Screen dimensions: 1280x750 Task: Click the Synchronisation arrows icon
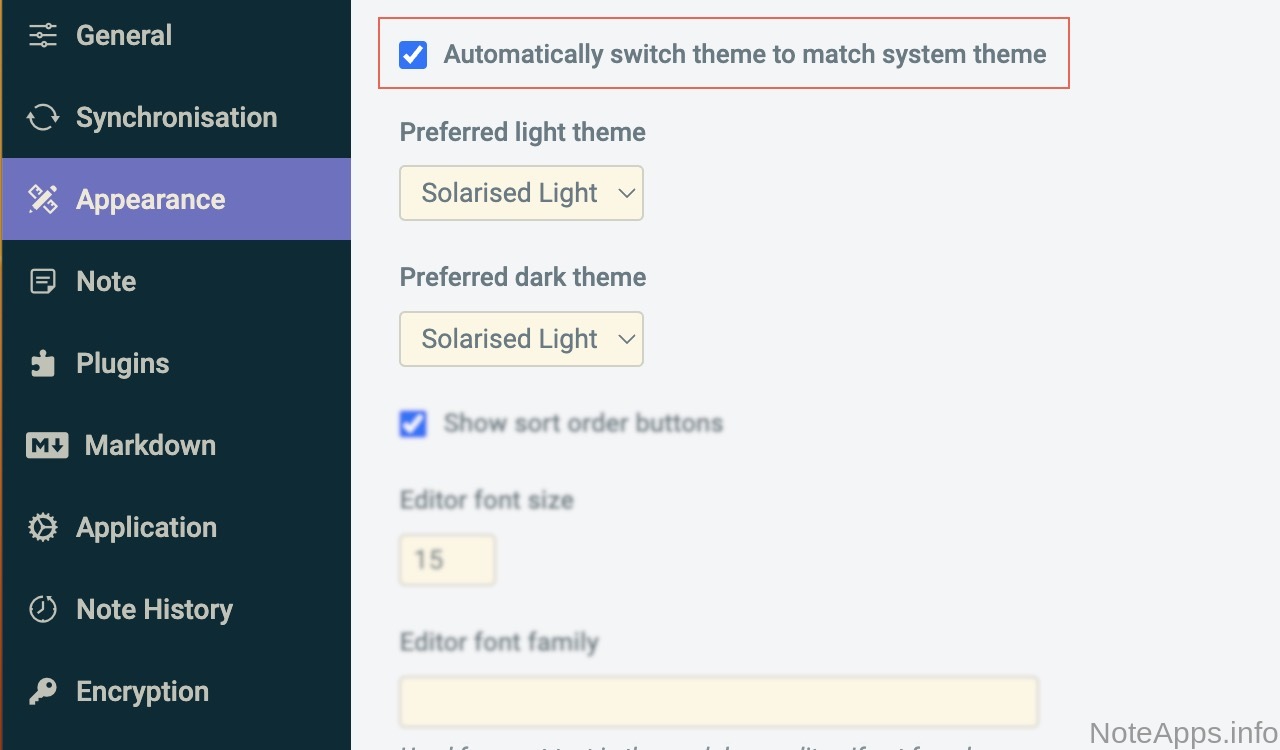point(43,118)
